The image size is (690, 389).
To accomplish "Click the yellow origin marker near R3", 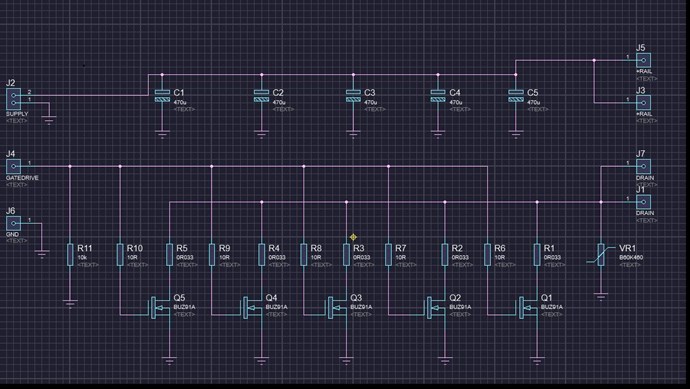I will pyautogui.click(x=353, y=238).
